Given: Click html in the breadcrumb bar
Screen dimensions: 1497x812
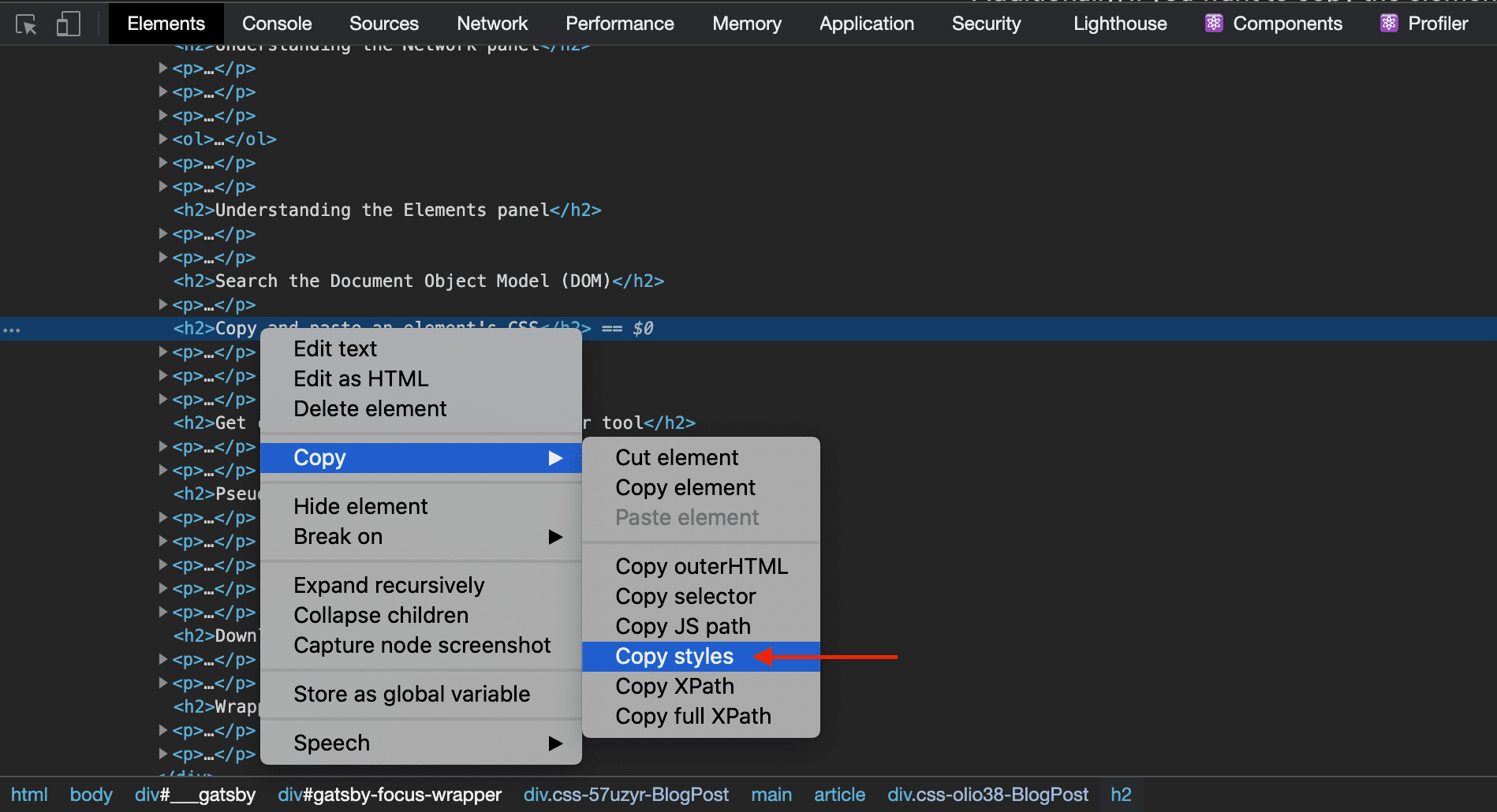Looking at the screenshot, I should pyautogui.click(x=29, y=795).
